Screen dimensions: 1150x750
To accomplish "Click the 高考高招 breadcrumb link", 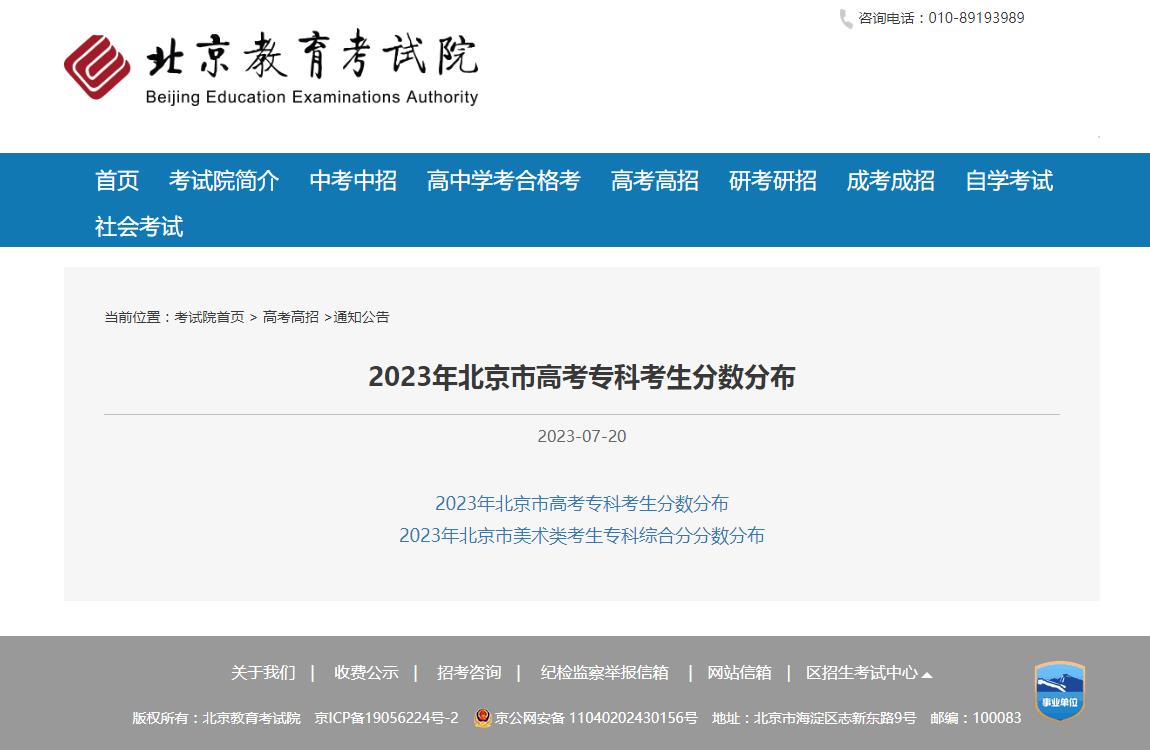I will pyautogui.click(x=290, y=317).
